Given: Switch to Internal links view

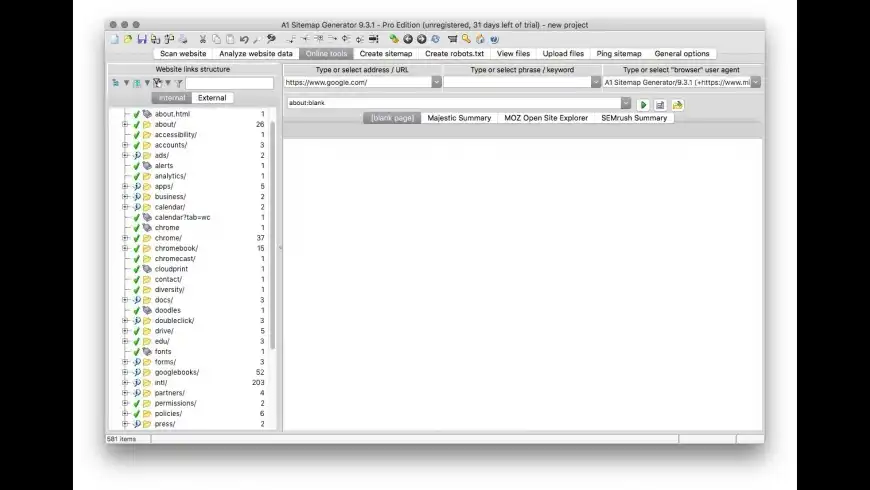Looking at the screenshot, I should pyautogui.click(x=172, y=98).
